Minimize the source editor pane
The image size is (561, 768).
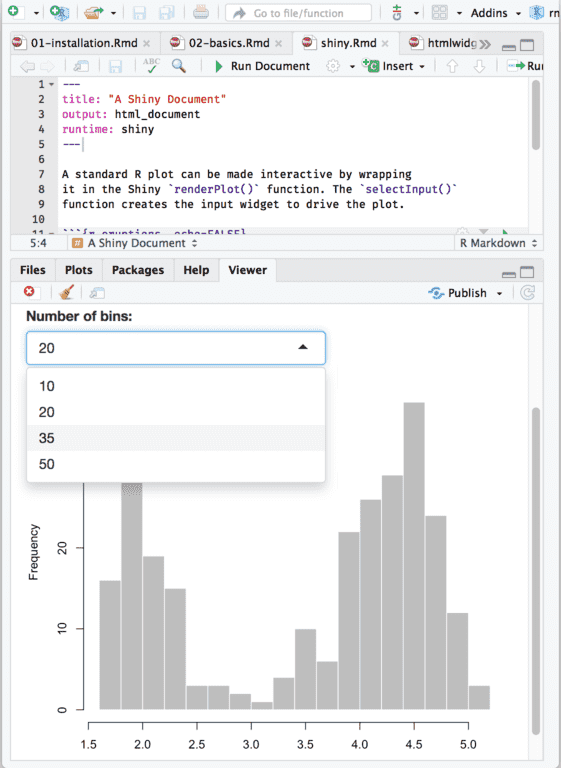(509, 47)
